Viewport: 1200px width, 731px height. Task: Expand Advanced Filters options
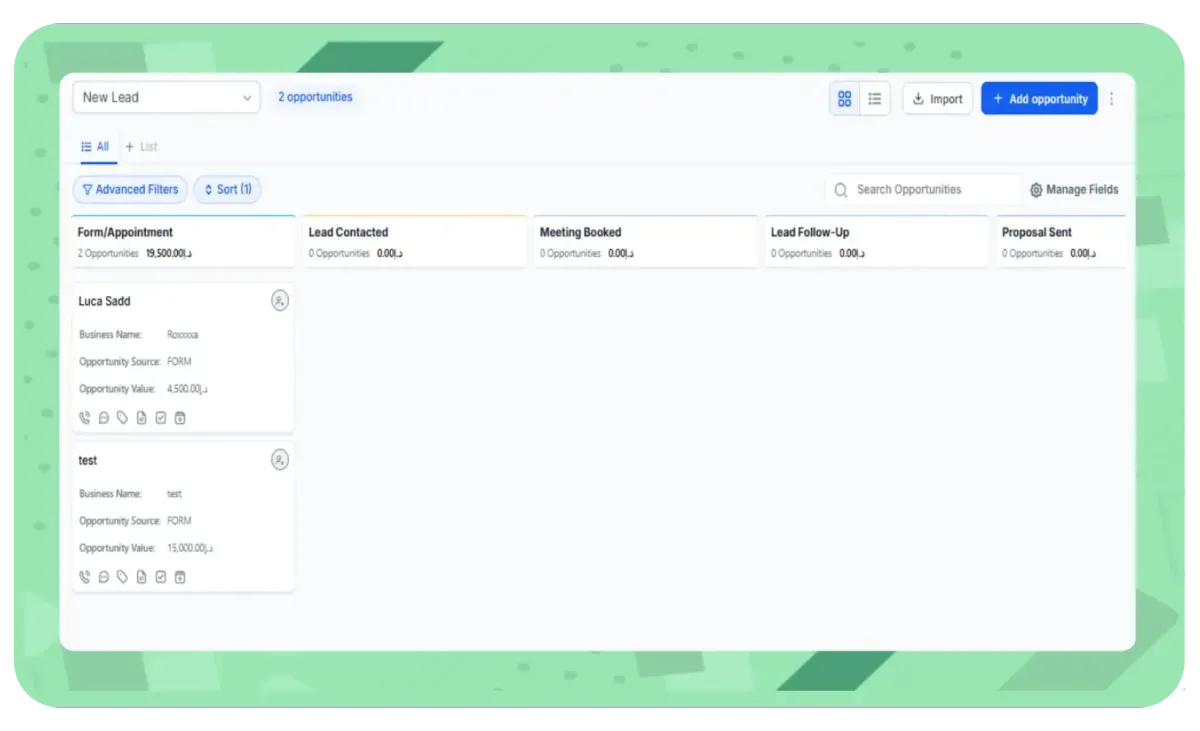[x=130, y=189]
